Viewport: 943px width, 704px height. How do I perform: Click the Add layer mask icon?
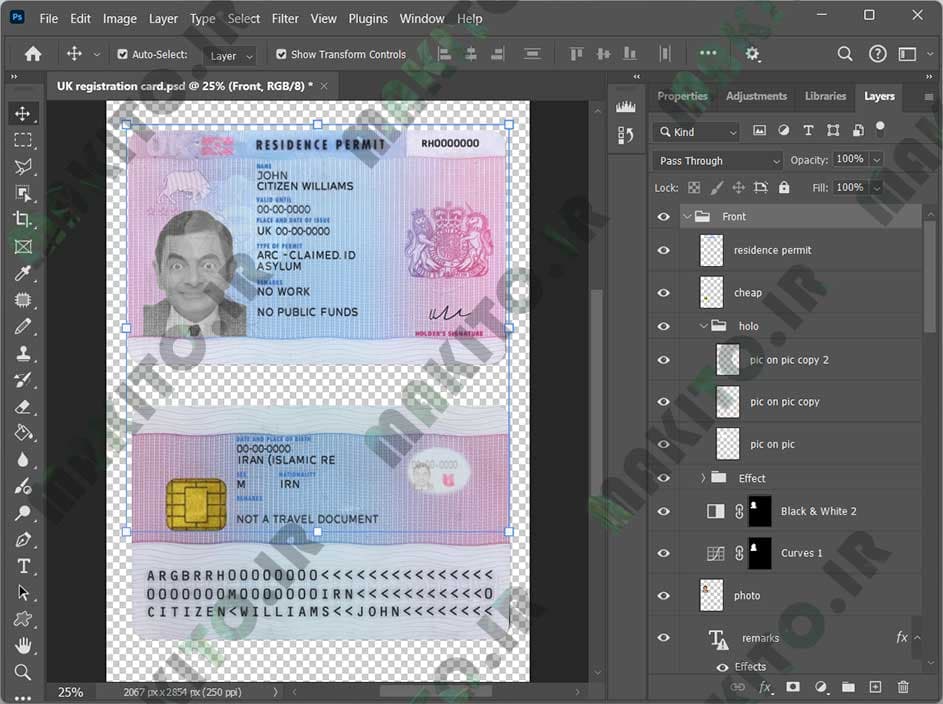(x=793, y=687)
